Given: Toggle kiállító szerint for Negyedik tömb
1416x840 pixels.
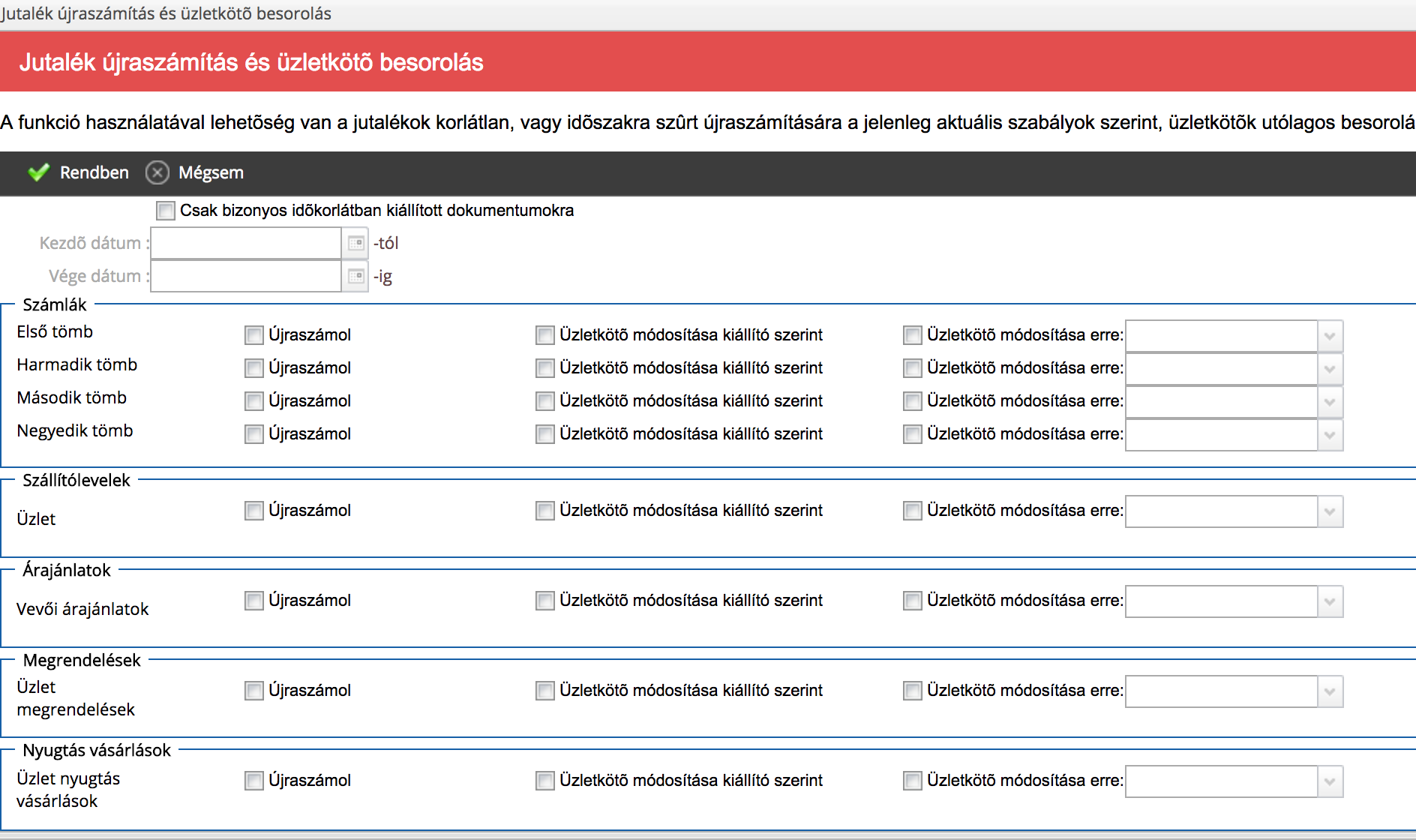Looking at the screenshot, I should pyautogui.click(x=545, y=434).
